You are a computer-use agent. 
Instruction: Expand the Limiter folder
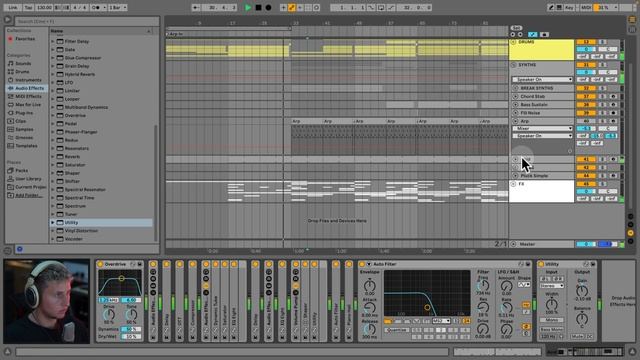click(x=53, y=91)
